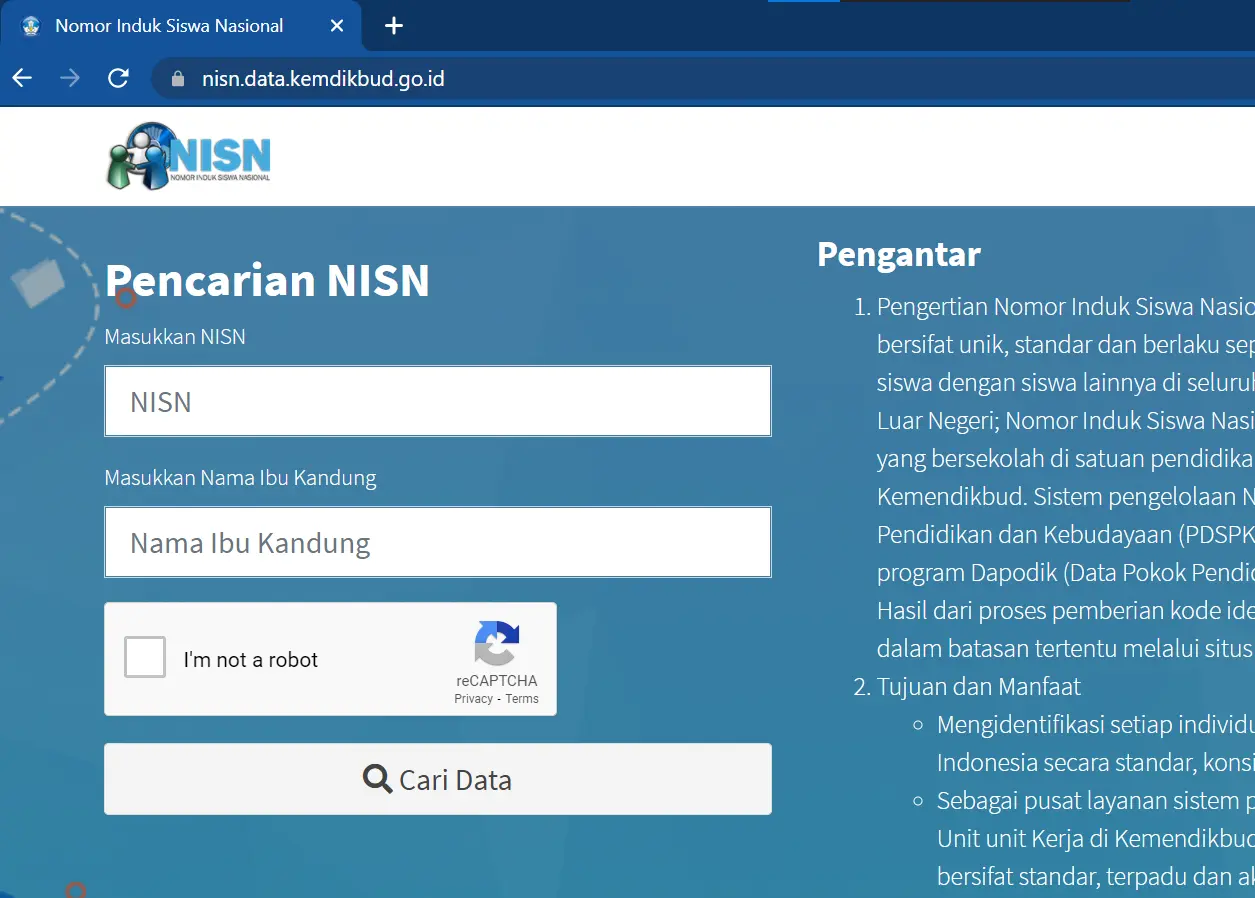The height and width of the screenshot is (898, 1255).
Task: Close the Nomor Induk Siswa Nasional tab
Action: coord(337,26)
